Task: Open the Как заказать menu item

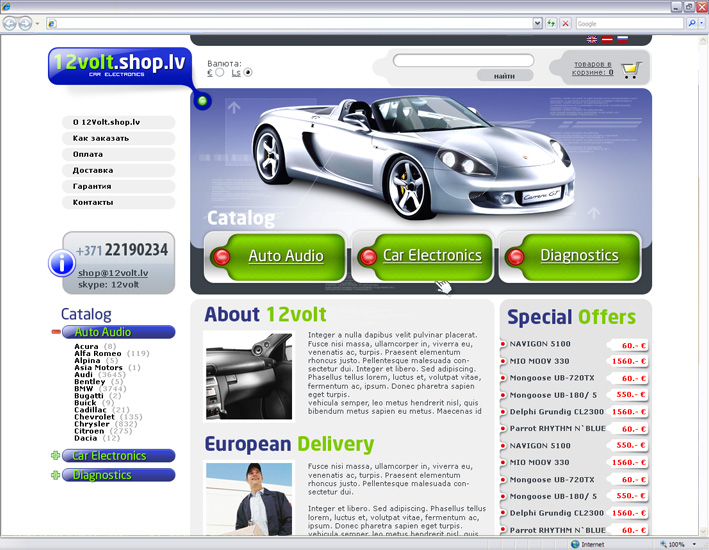Action: coord(118,138)
